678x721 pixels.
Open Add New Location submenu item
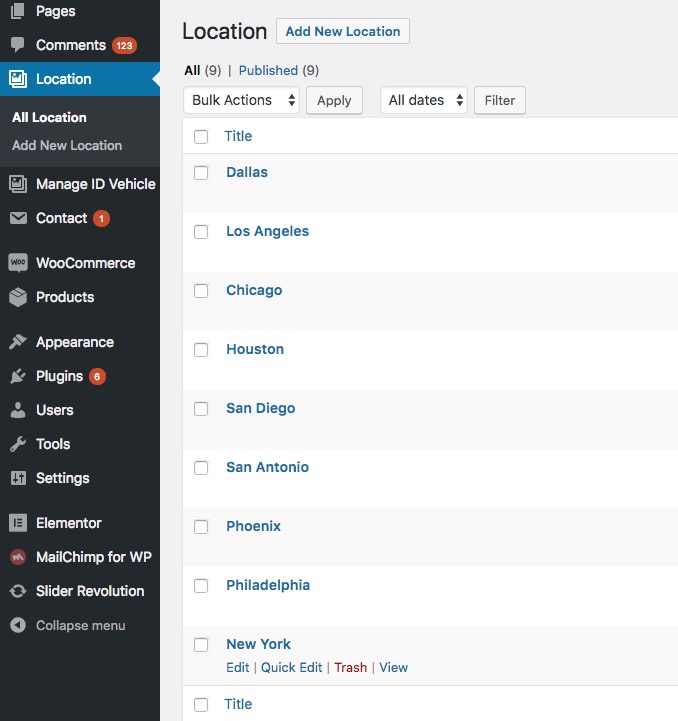pos(67,145)
